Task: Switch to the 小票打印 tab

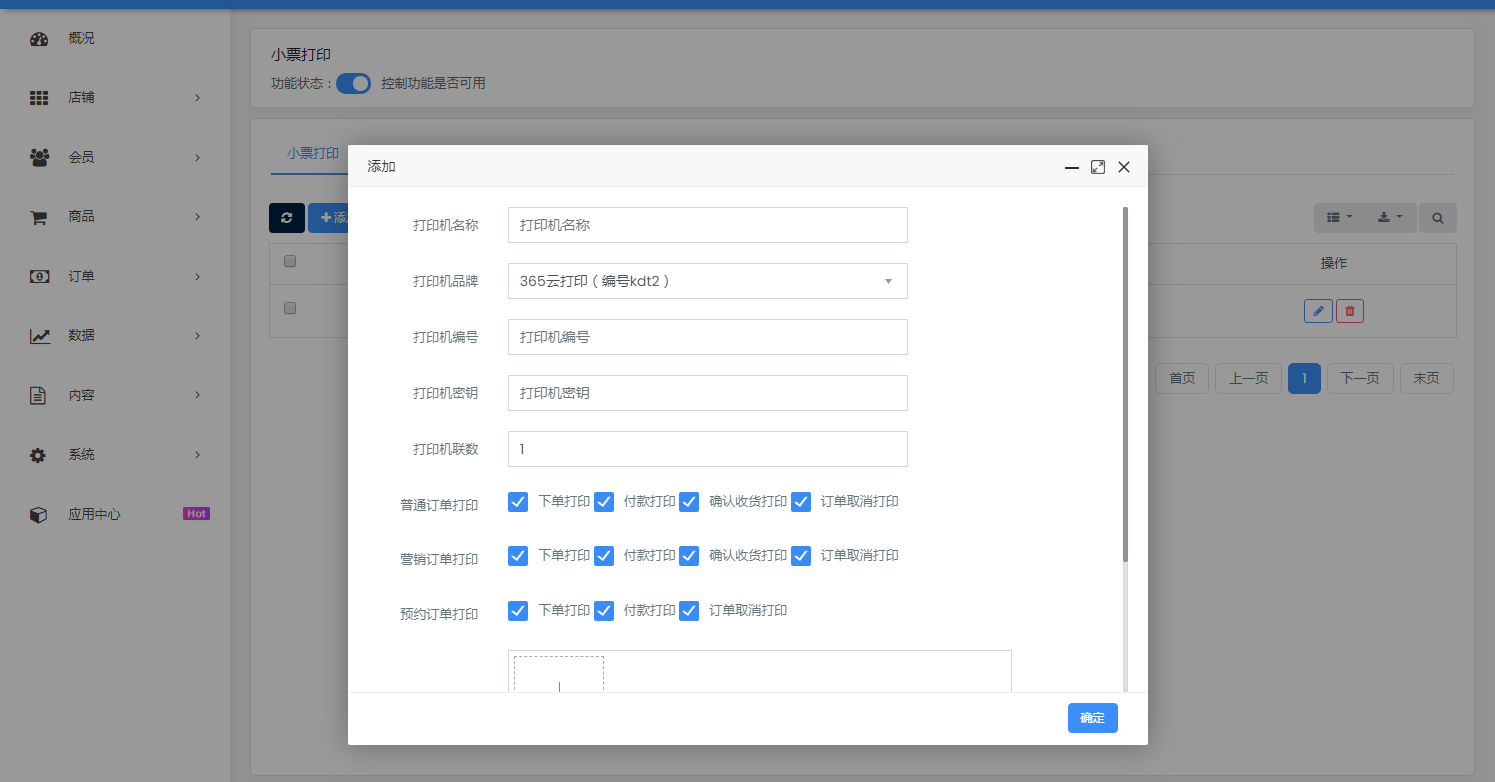Action: pos(312,154)
